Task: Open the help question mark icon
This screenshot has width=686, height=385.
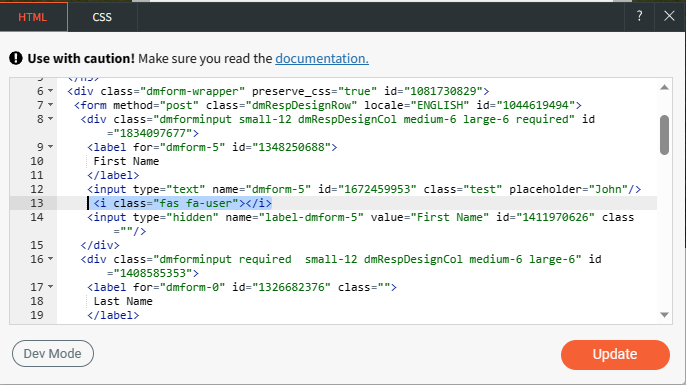Action: tap(639, 17)
